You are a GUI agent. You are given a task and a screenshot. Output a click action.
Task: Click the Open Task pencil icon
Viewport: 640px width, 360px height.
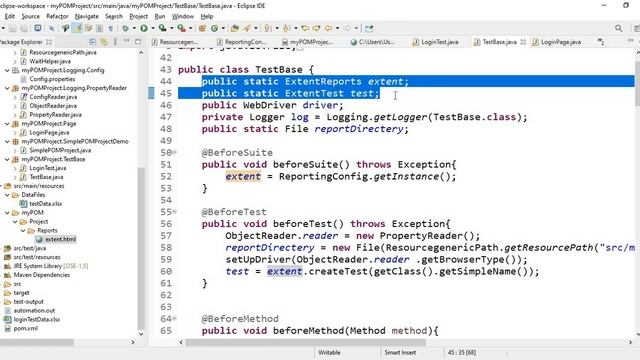click(247, 28)
